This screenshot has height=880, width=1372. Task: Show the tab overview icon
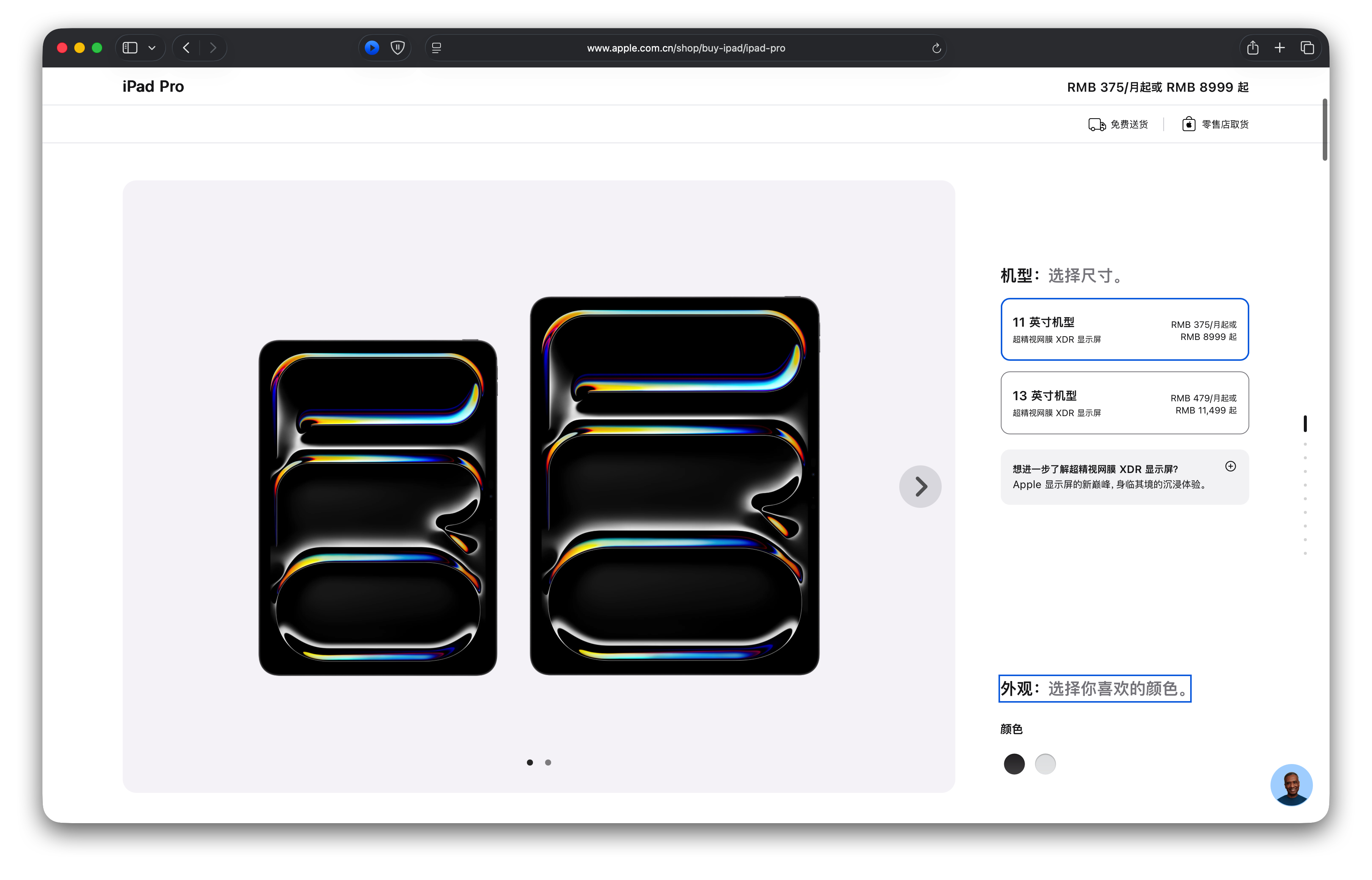[1307, 48]
